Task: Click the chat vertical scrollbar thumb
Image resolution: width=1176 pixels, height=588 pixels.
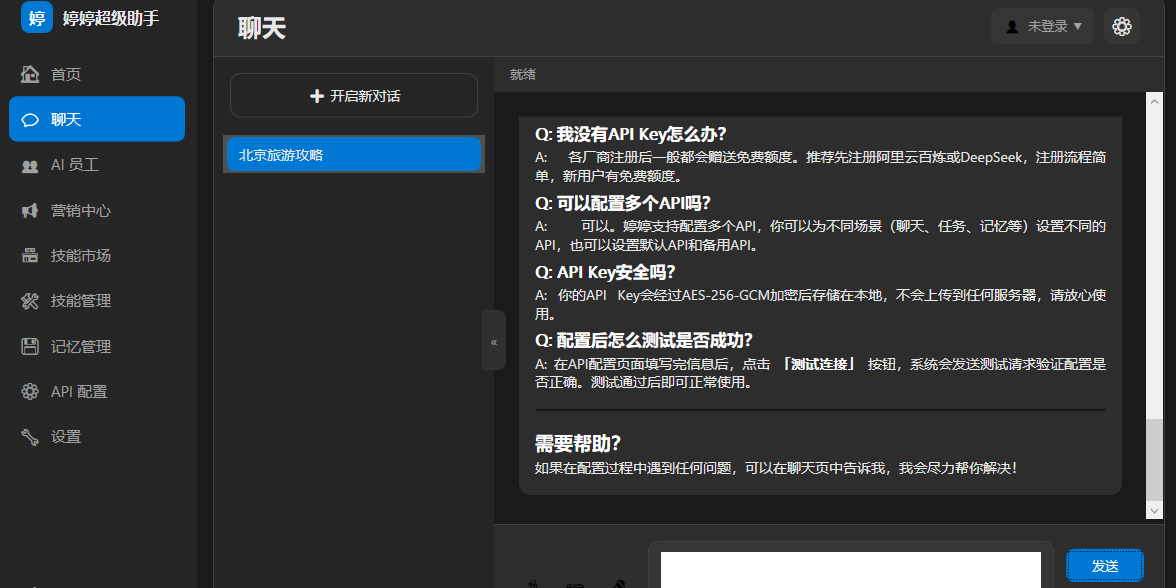Action: pyautogui.click(x=1155, y=460)
